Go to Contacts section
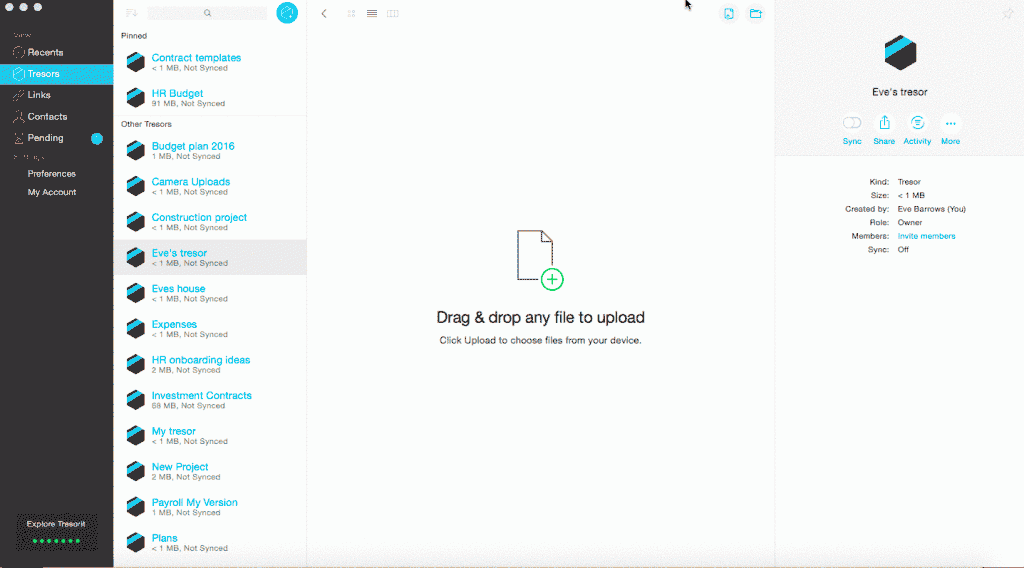Viewport: 1024px width, 568px height. tap(56, 117)
